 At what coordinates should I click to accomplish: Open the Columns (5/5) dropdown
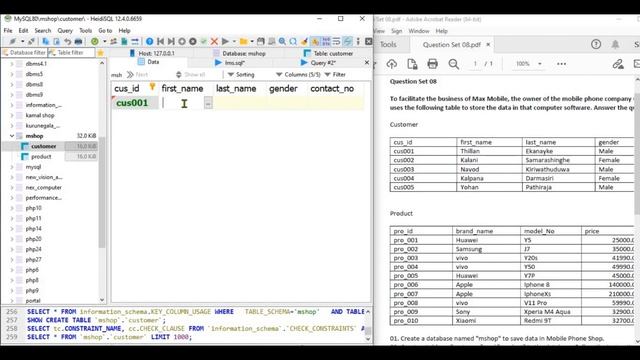click(x=298, y=75)
